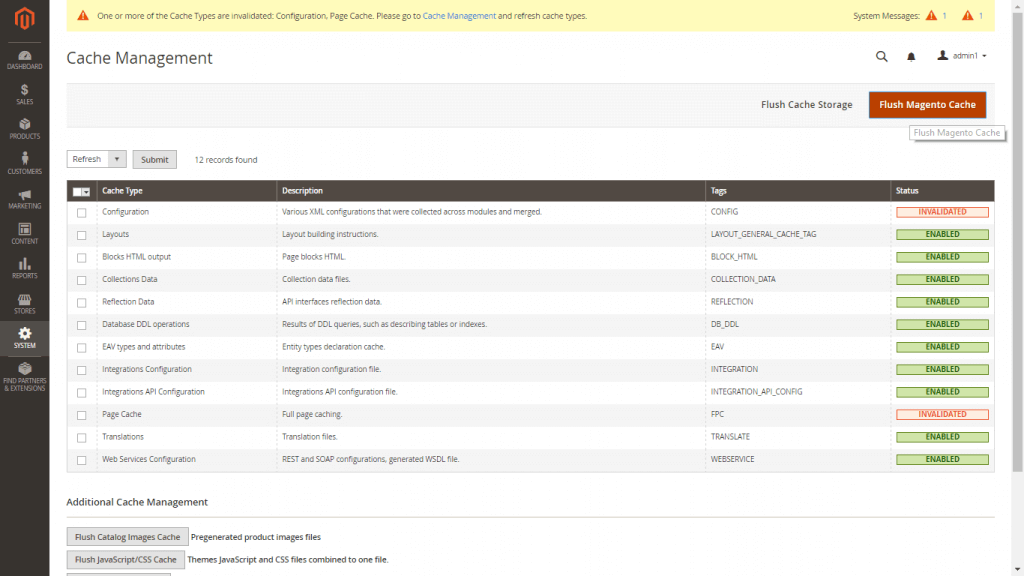Click the 'Full page caching.' description
Viewport: 1024px width, 576px height.
(312, 414)
